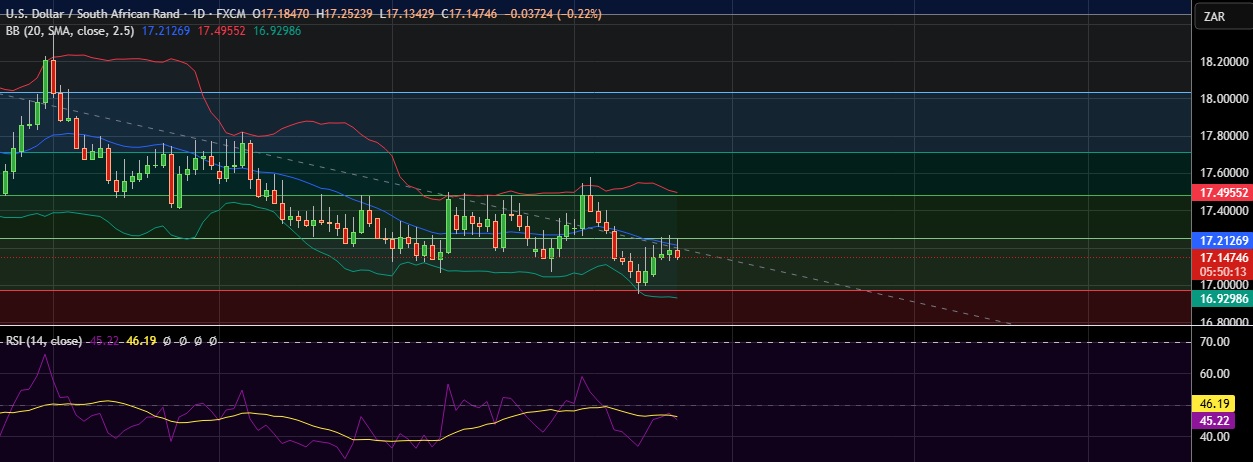
Task: Select the RSI (14, close) indicator legend
Action: 42,341
